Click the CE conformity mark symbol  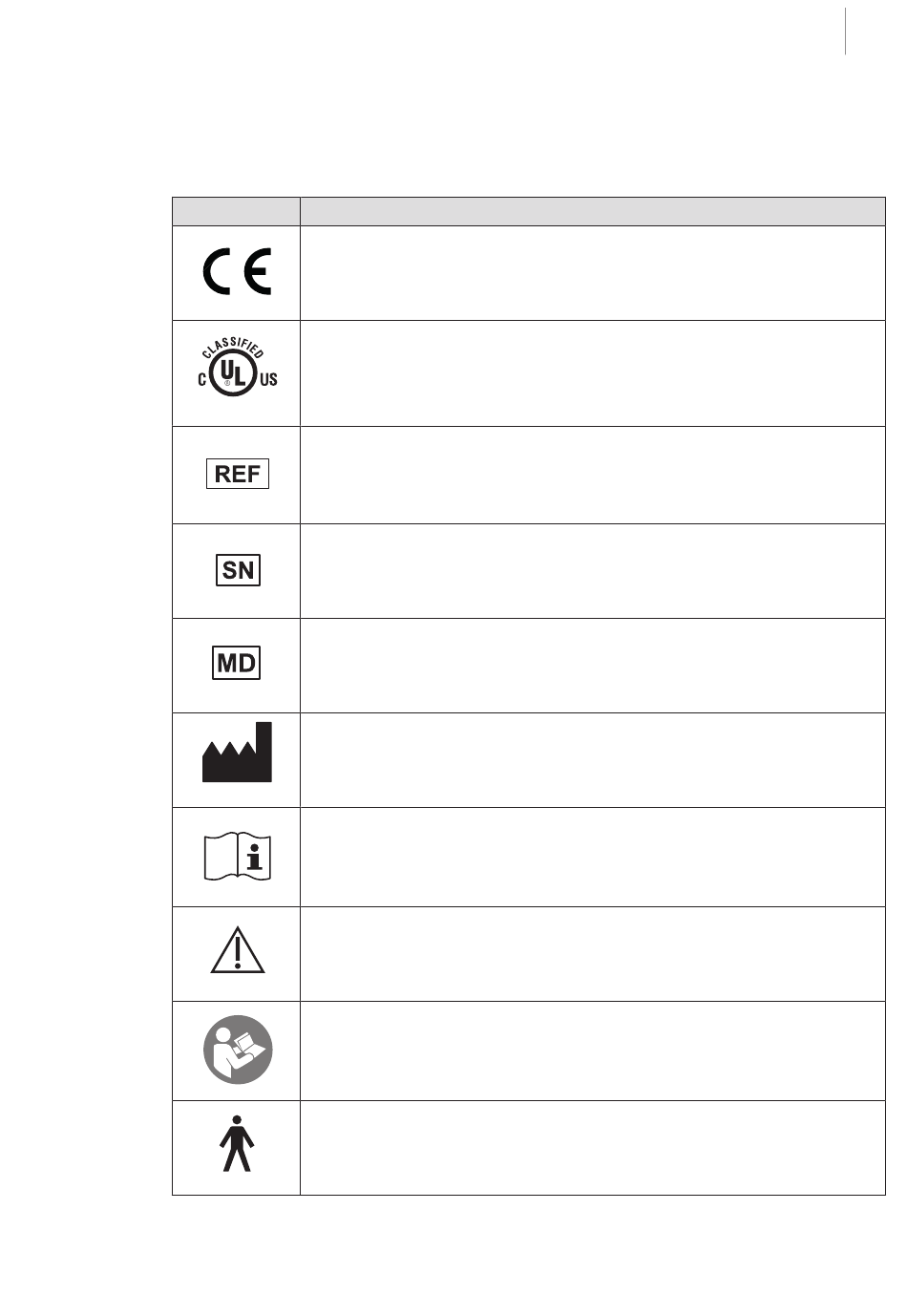coord(237,272)
